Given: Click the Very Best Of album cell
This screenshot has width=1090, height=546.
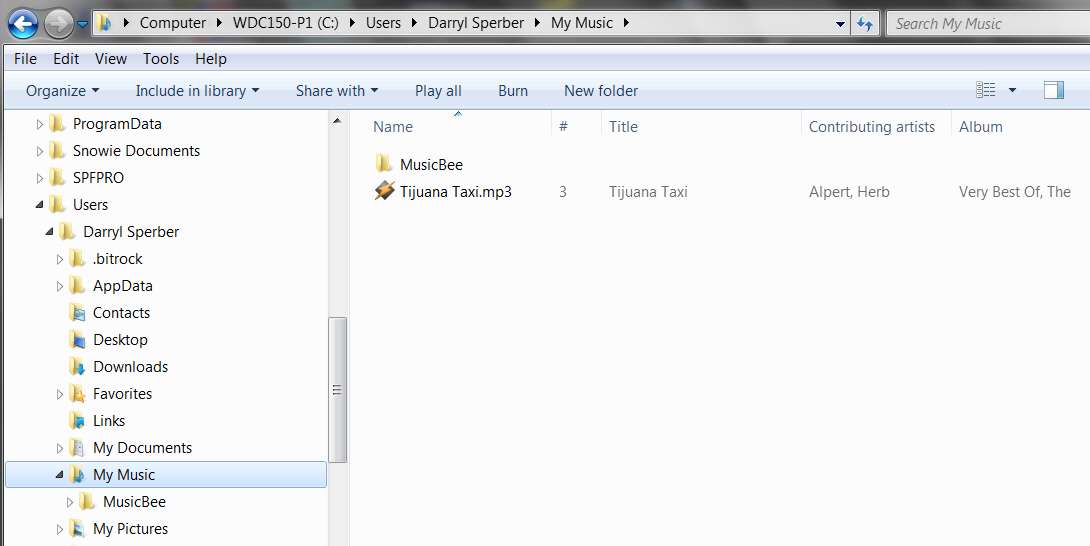Looking at the screenshot, I should [x=1015, y=192].
